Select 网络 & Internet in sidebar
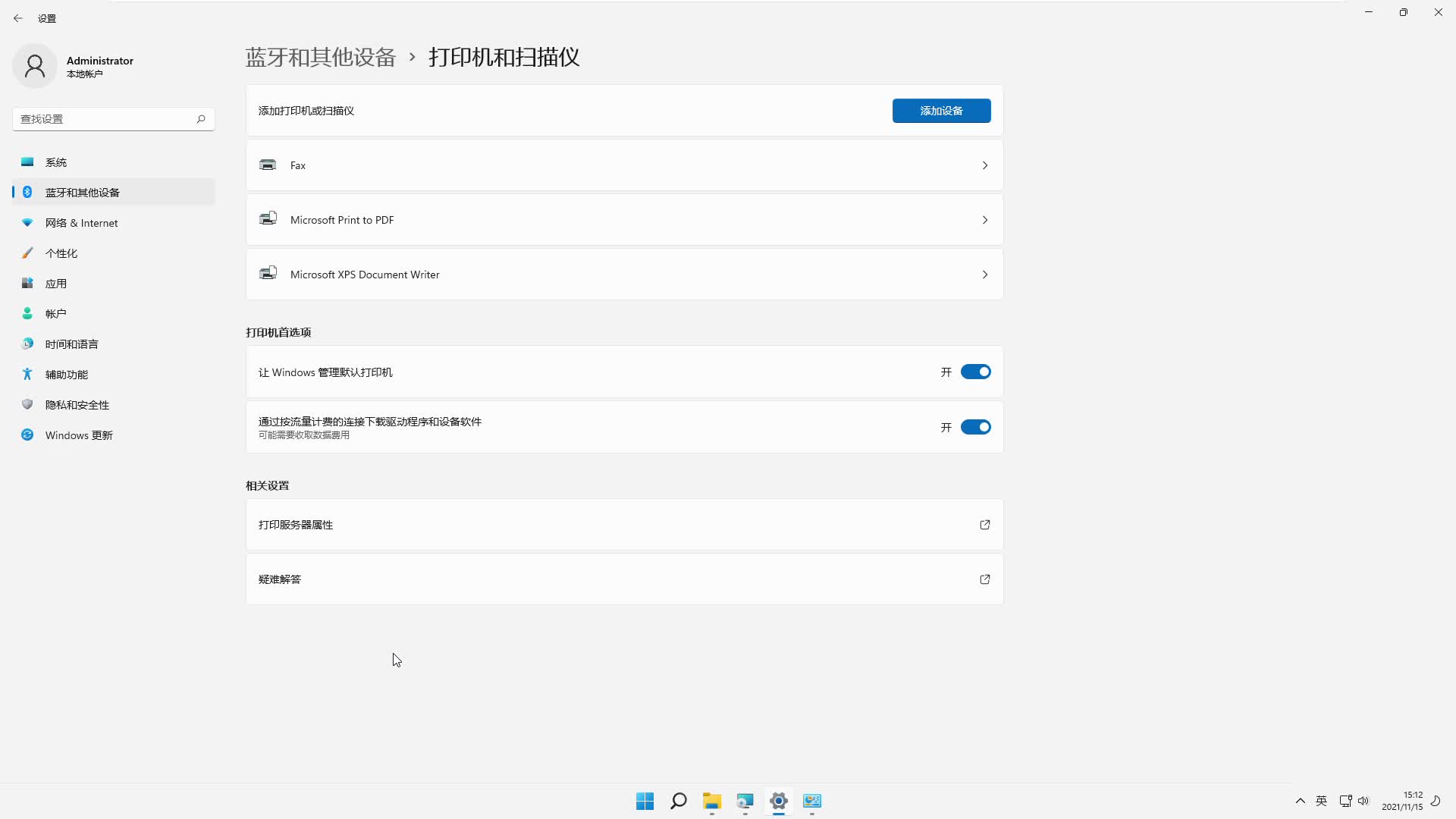1456x819 pixels. pos(81,223)
